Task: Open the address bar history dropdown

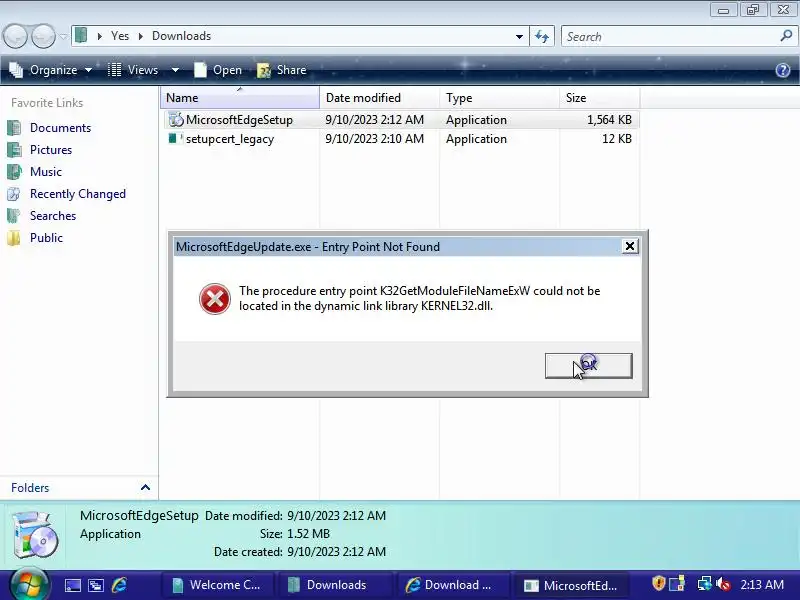Action: 519,36
